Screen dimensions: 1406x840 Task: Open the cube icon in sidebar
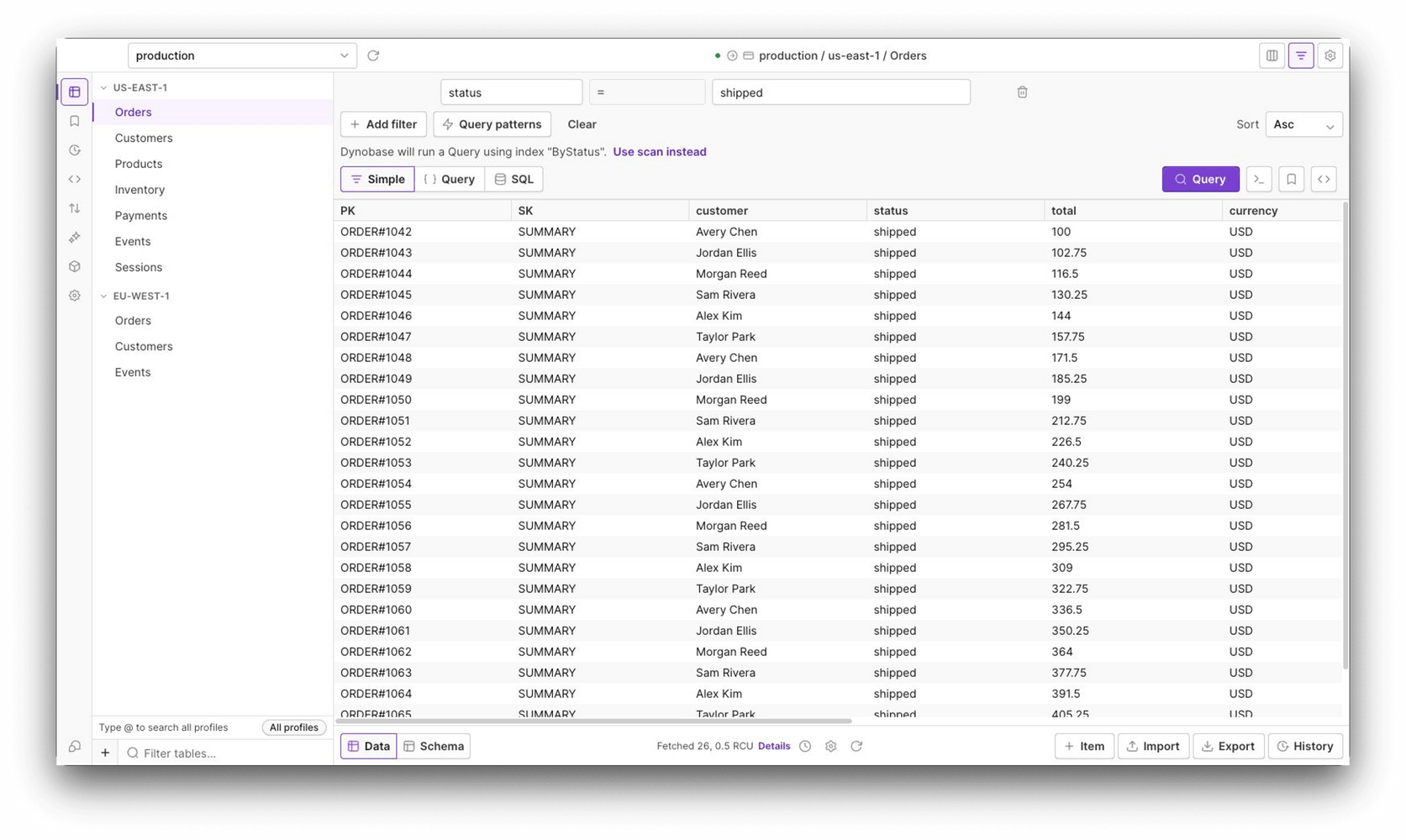coord(75,266)
